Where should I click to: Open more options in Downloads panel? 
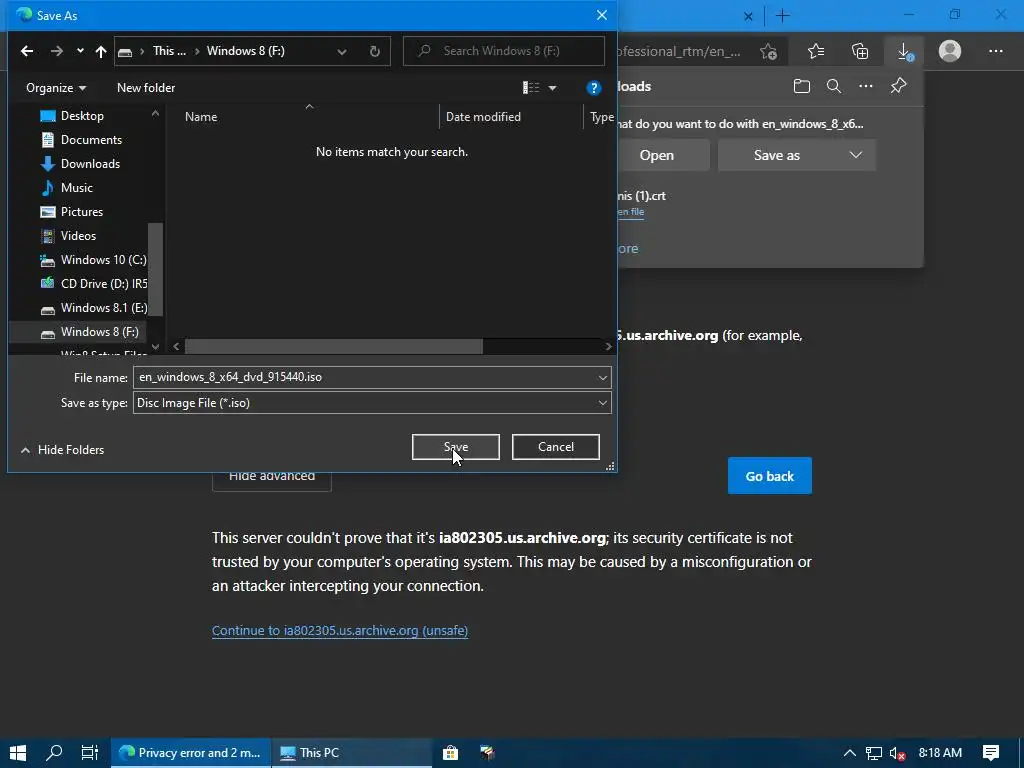pos(865,86)
